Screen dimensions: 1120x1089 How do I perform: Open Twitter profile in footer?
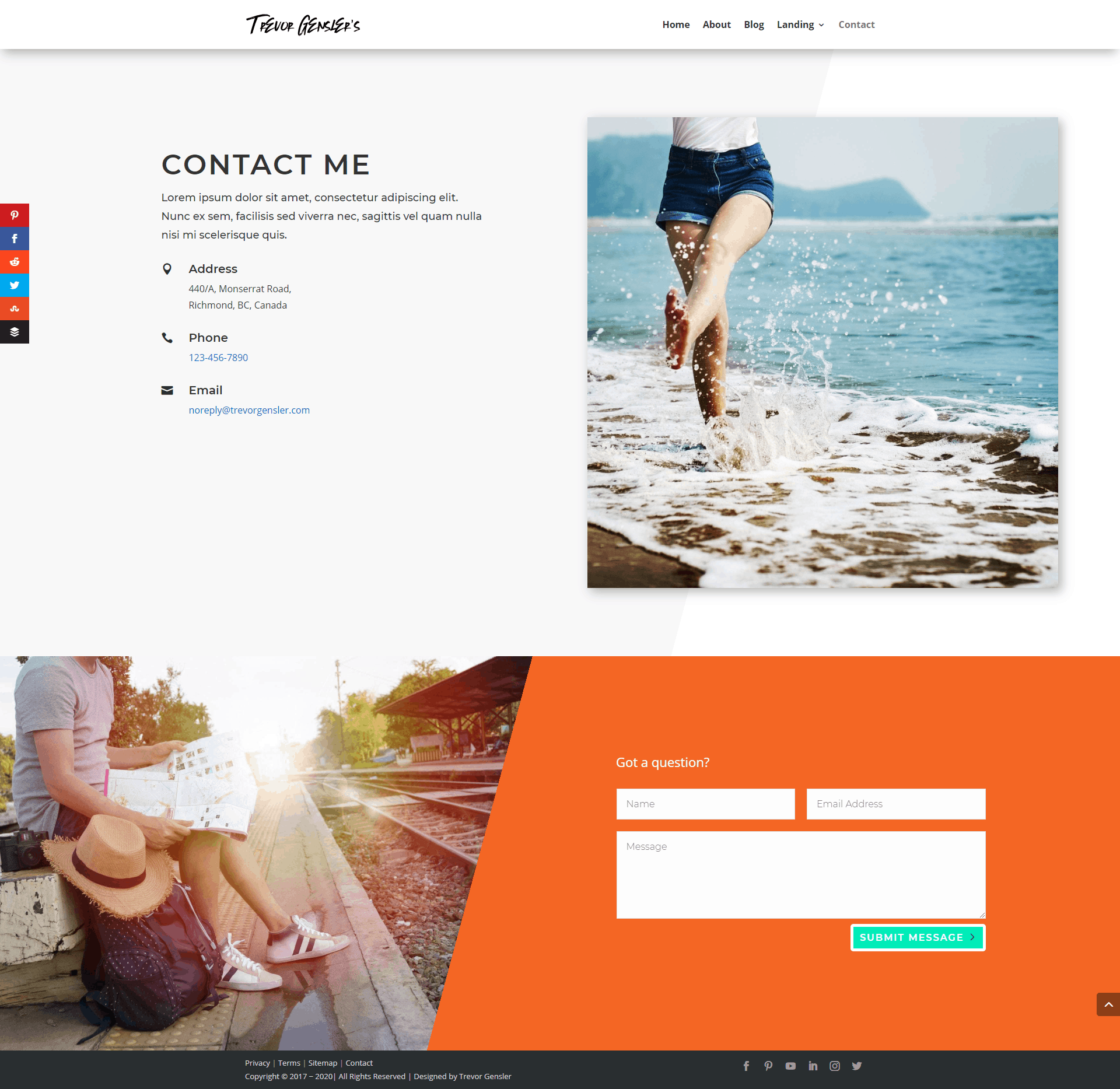pyautogui.click(x=857, y=1066)
